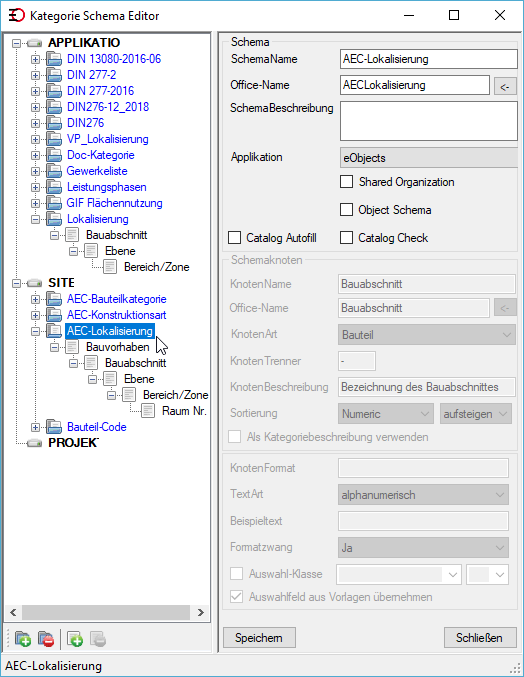Screen dimensions: 524x677
Task: Toggle Als Kategoriebeschreibung verwenden checkbox
Action: coord(234,437)
